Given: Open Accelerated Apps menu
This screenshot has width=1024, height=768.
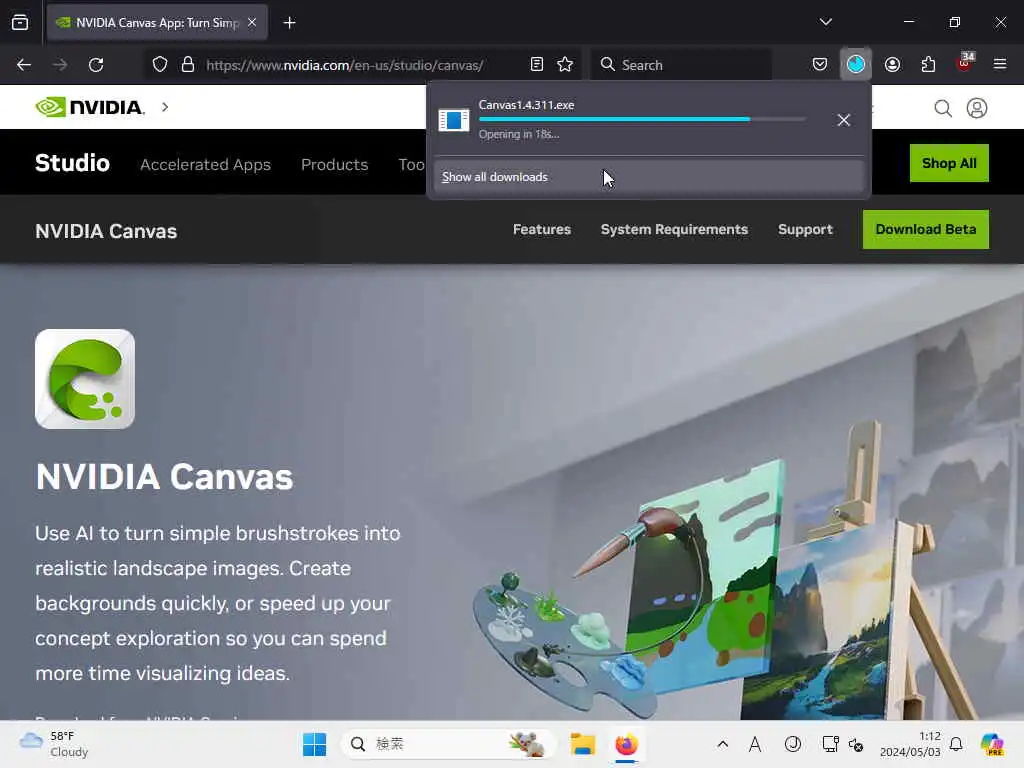Looking at the screenshot, I should (x=205, y=165).
